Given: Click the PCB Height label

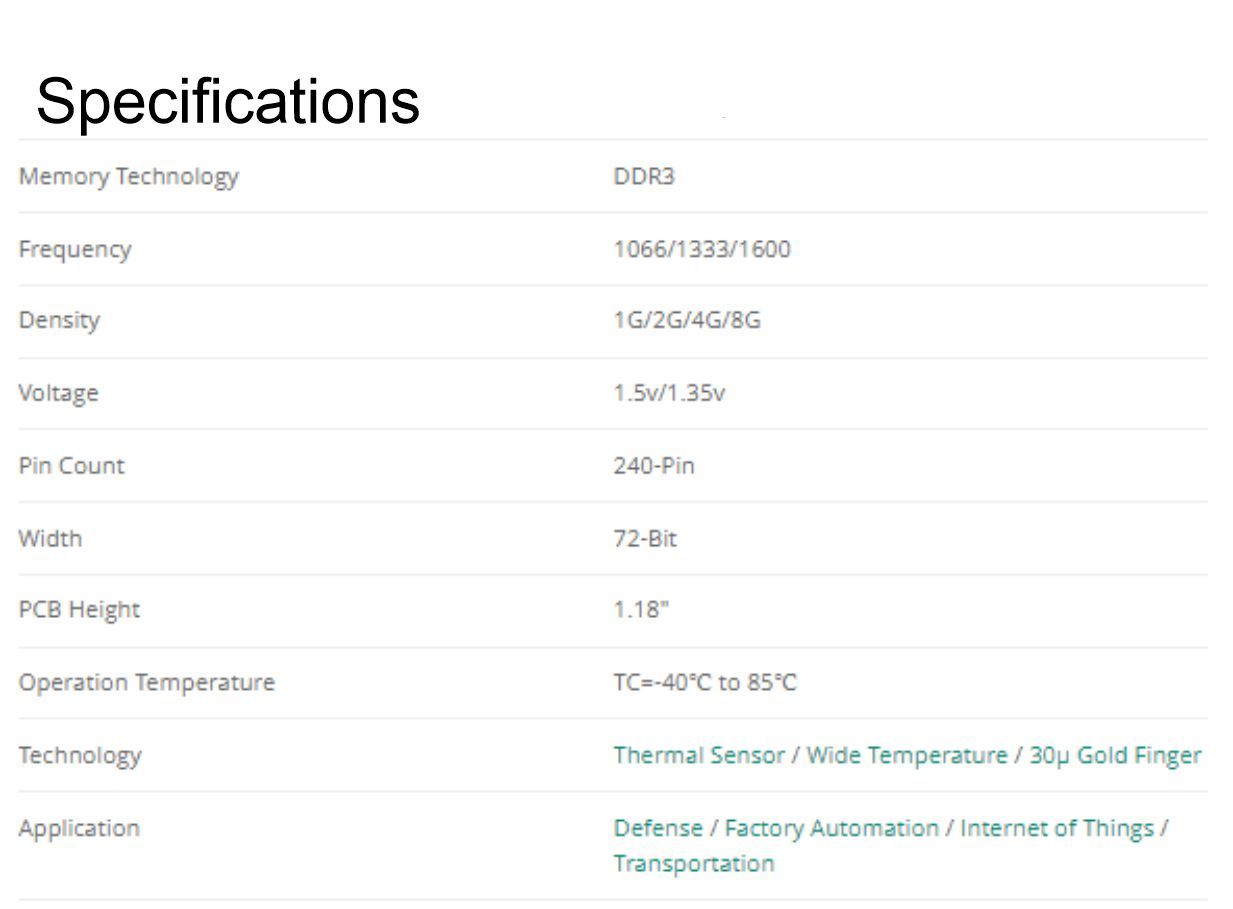Looking at the screenshot, I should 79,610.
